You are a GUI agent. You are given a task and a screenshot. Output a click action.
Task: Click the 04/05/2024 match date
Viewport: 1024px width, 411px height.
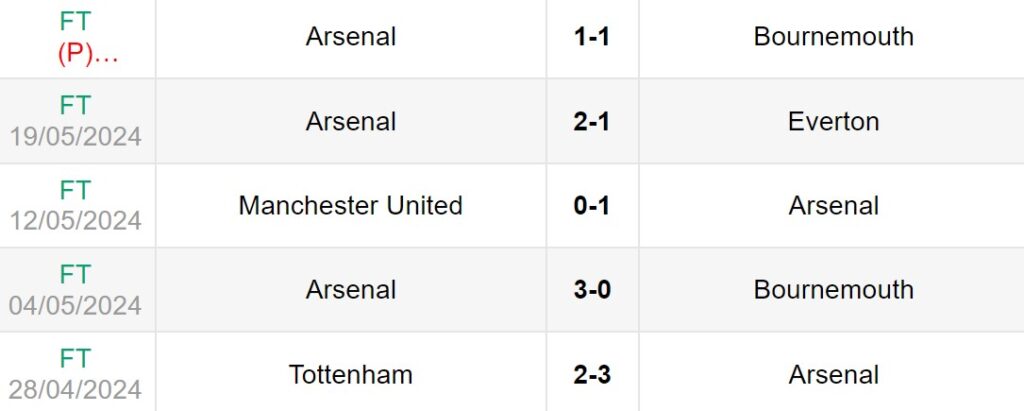pyautogui.click(x=76, y=305)
